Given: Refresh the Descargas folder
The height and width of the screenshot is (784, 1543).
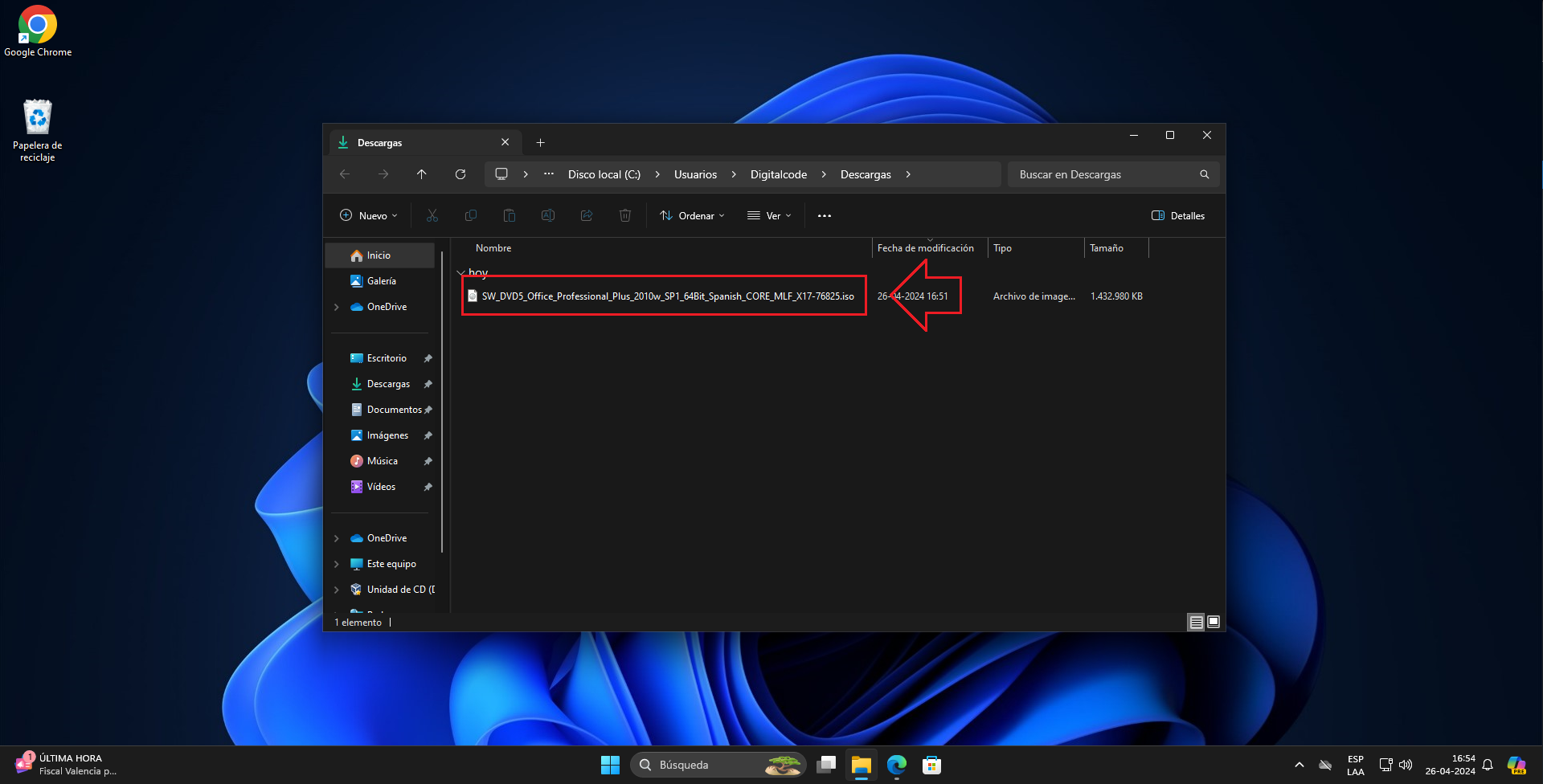Looking at the screenshot, I should pos(460,174).
